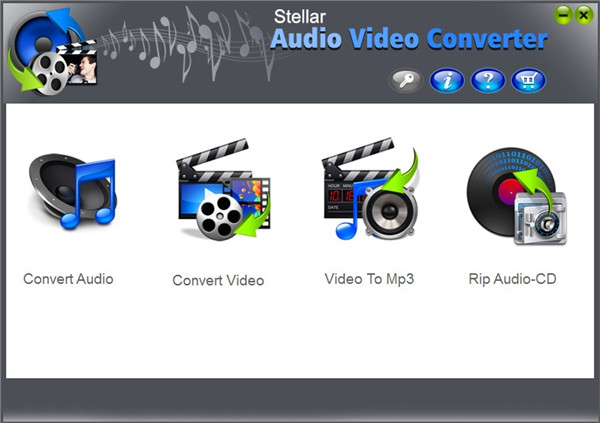600x423 pixels.
Task: Click the key-shaped registration button
Action: click(405, 81)
